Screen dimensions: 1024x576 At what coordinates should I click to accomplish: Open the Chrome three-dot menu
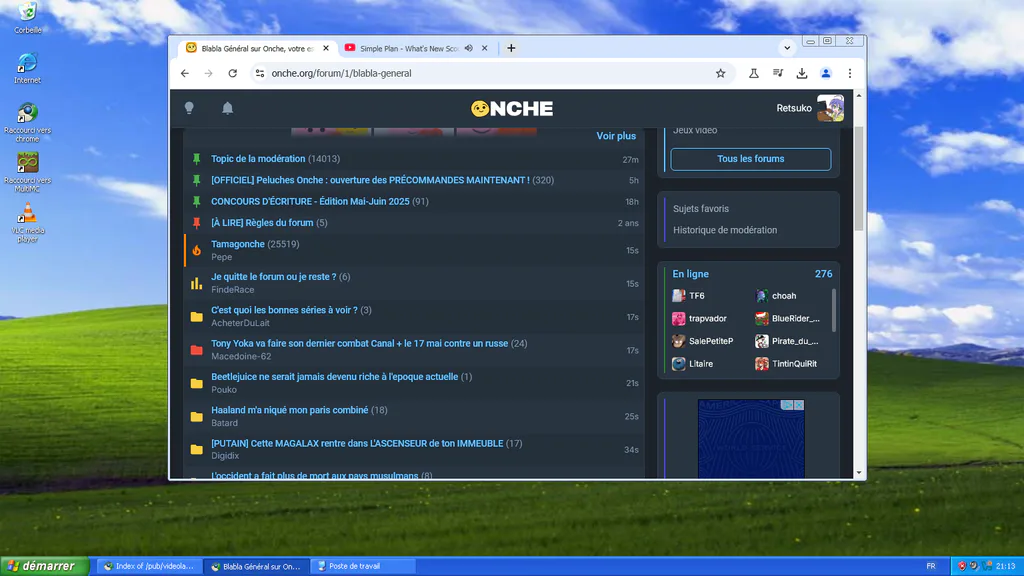point(850,73)
